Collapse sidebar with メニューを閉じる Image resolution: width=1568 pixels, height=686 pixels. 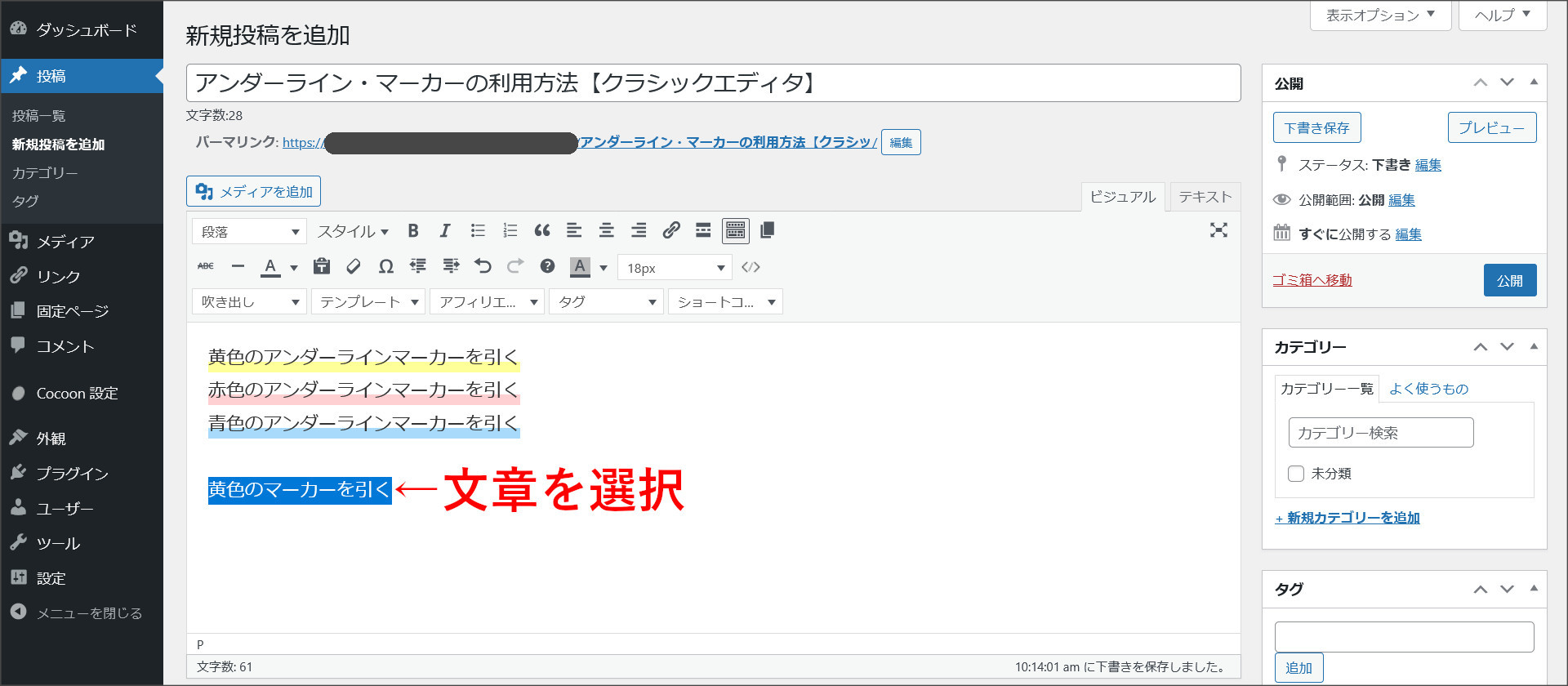point(82,612)
